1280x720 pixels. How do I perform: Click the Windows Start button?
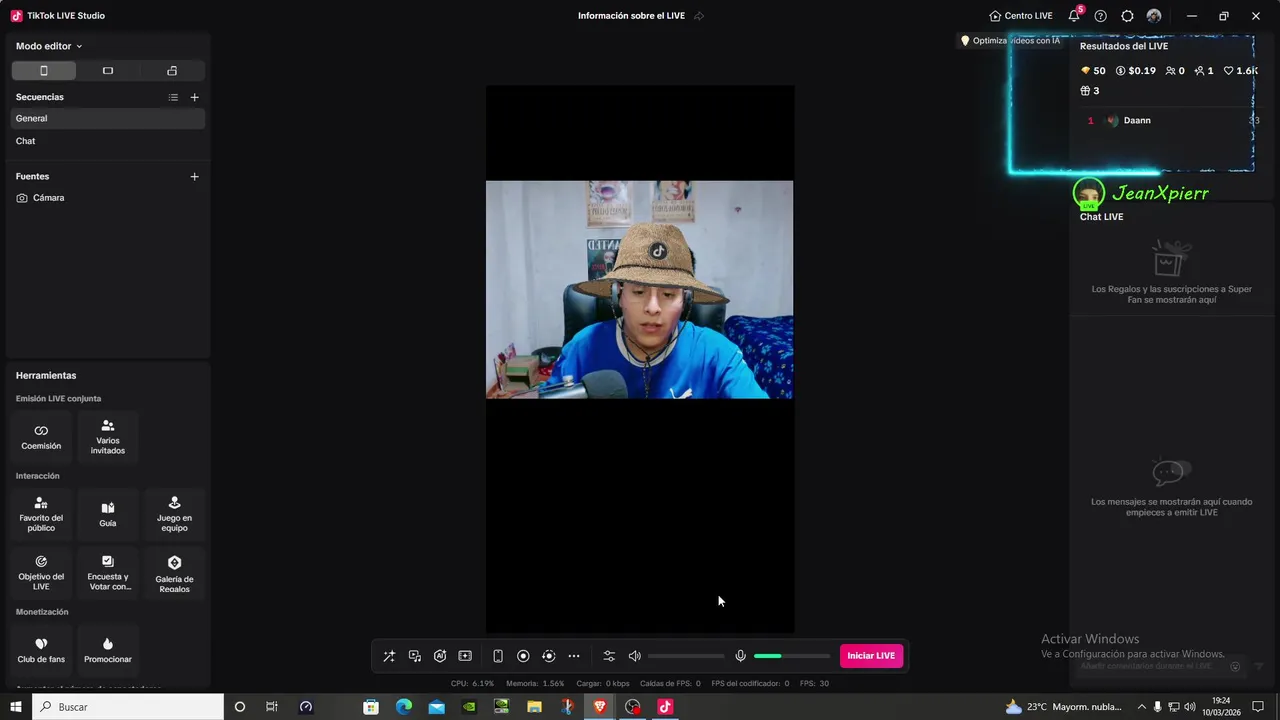click(16, 707)
